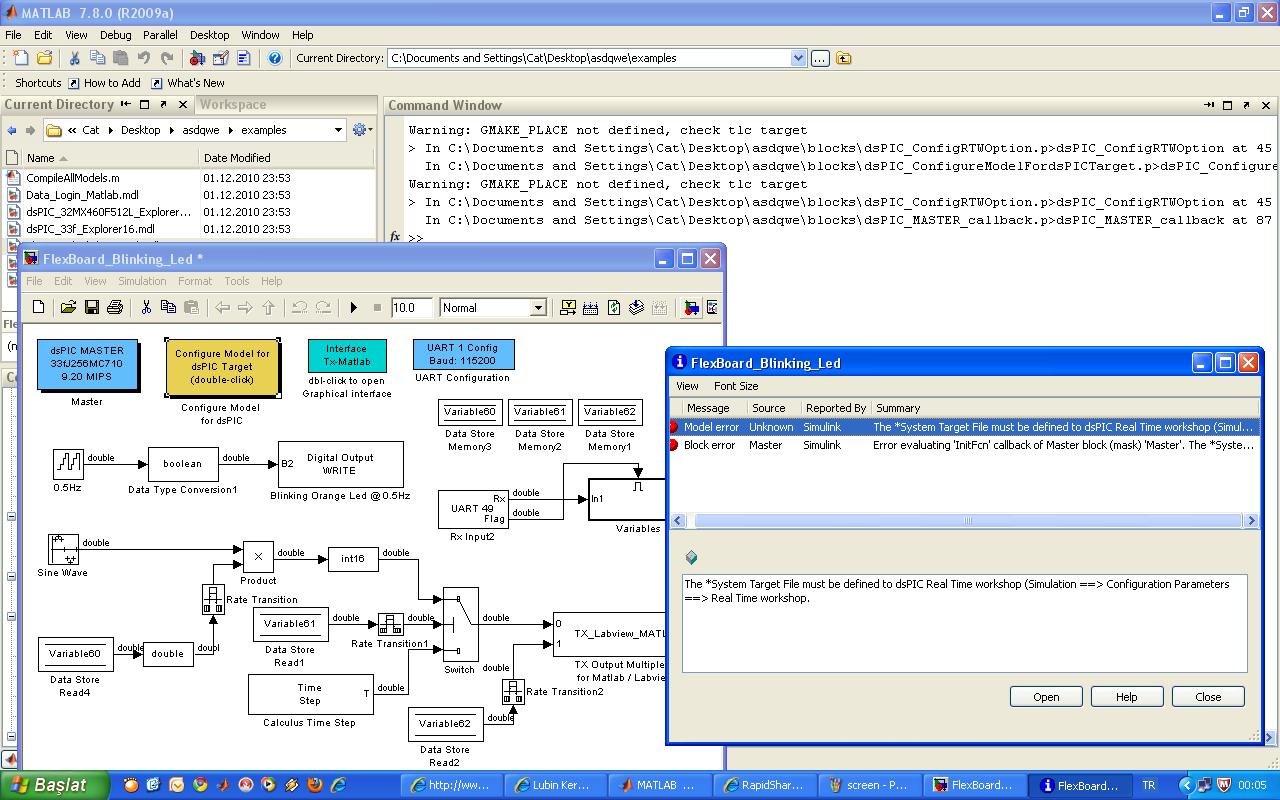Select the Digital Output WRITE block
Image resolution: width=1280 pixels, height=800 pixels.
click(x=340, y=464)
